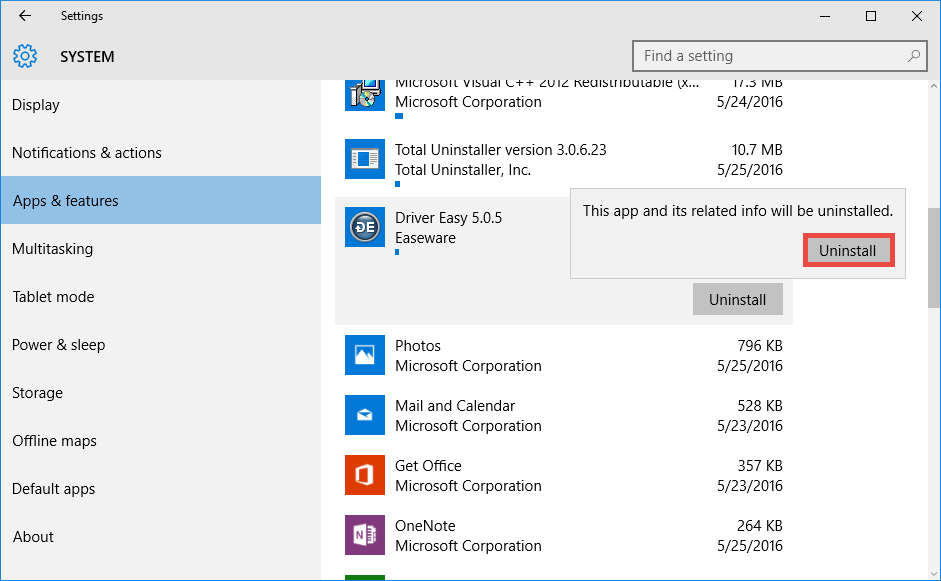Select the Driver Easy 5.0.5 entry name
The width and height of the screenshot is (941, 581).
pos(448,218)
